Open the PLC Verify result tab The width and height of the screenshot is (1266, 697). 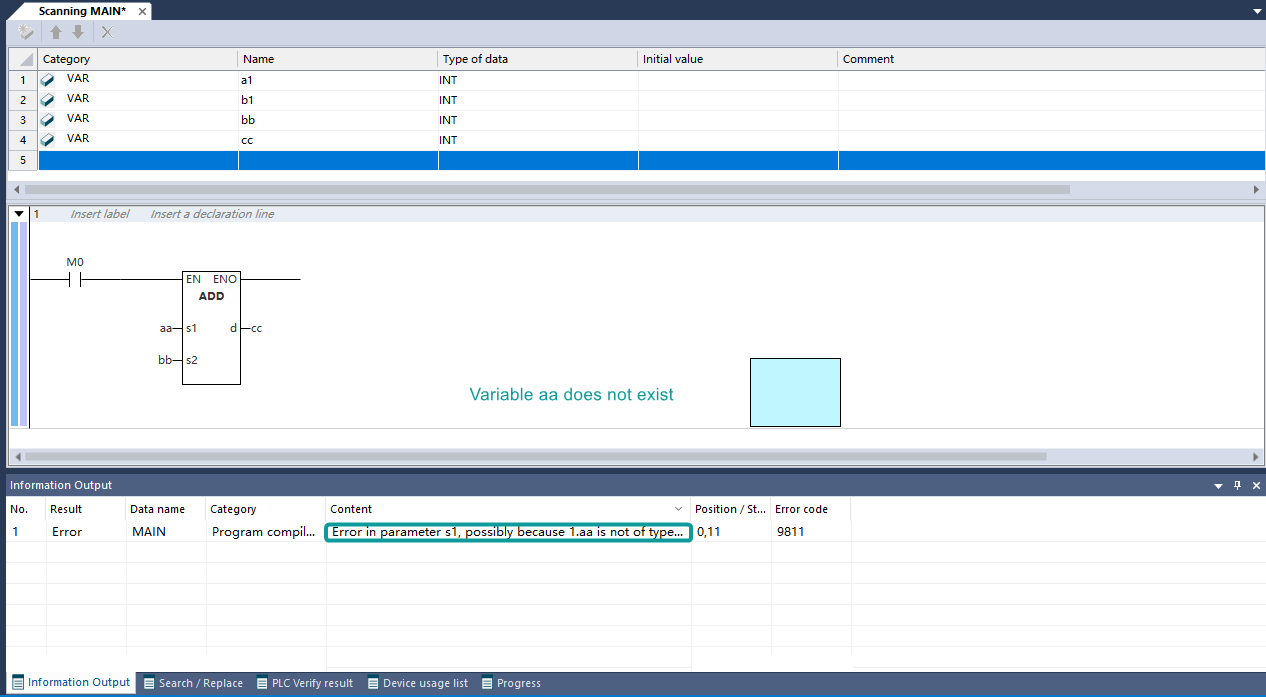coord(304,683)
